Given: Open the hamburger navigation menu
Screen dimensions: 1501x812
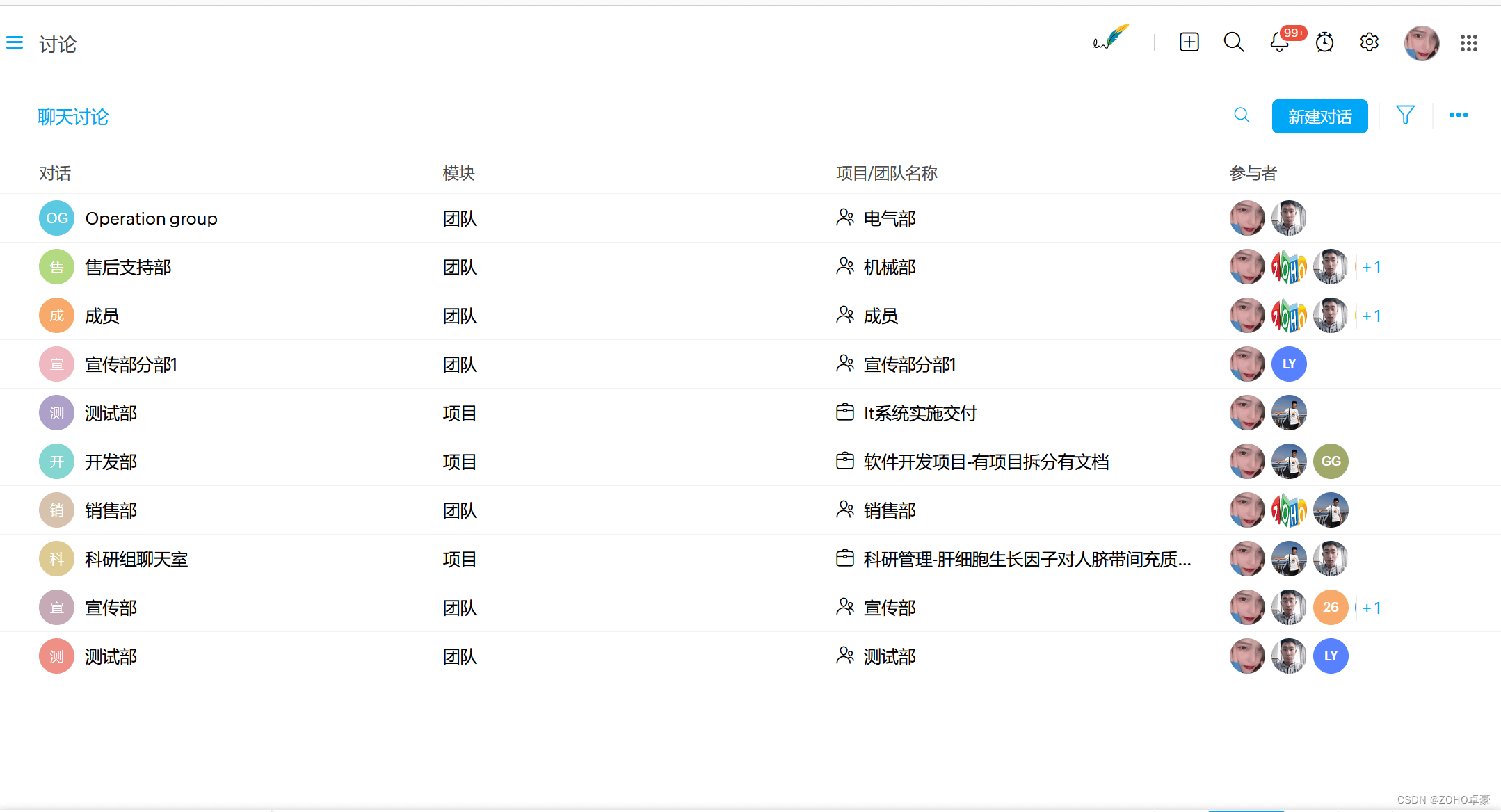Looking at the screenshot, I should tap(15, 43).
